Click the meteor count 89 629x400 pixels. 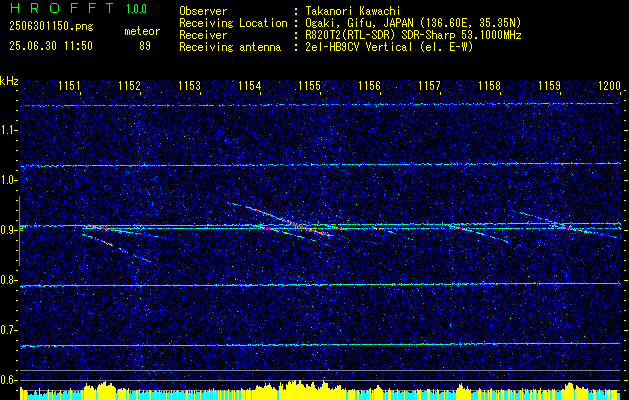145,46
